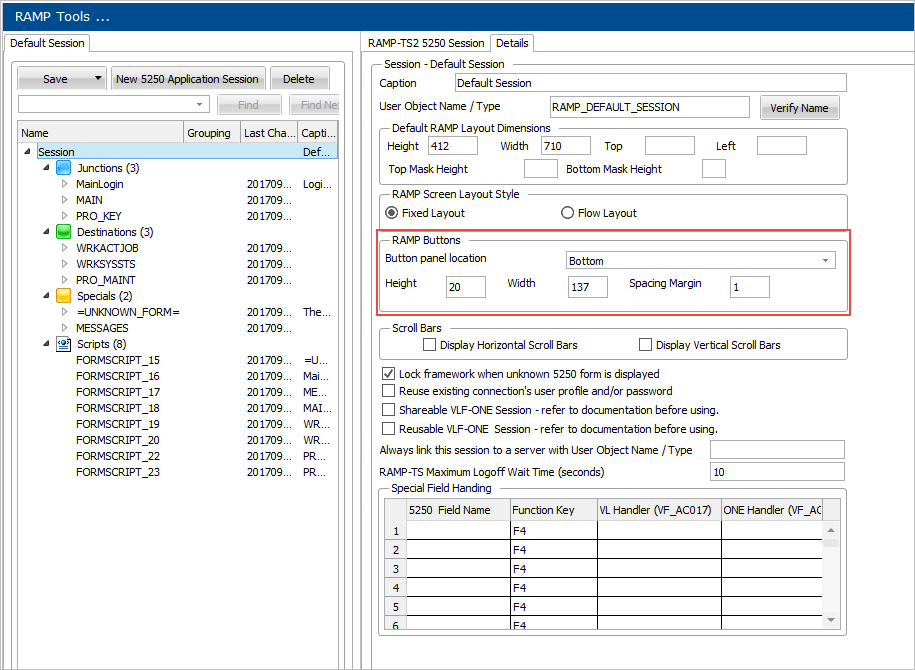Click the Scripts group icon
915x670 pixels.
(x=64, y=344)
